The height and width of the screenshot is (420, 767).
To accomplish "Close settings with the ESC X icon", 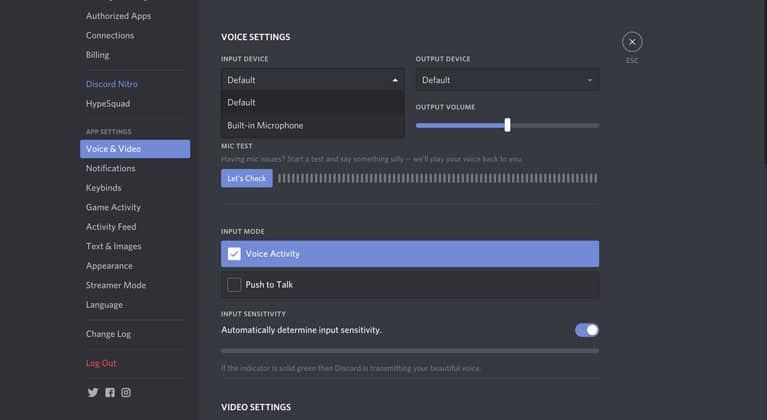I will 631,42.
